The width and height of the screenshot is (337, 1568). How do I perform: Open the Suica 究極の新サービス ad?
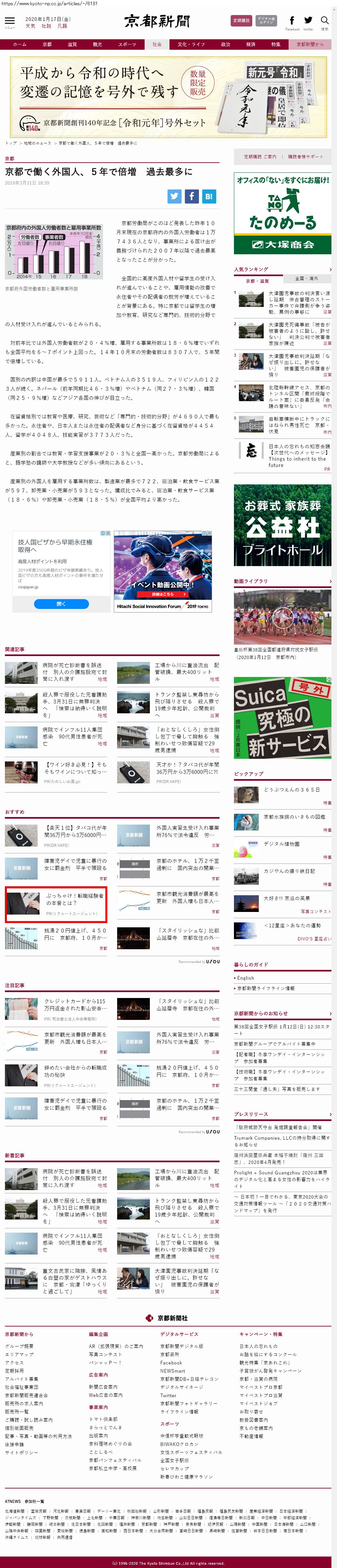283,717
